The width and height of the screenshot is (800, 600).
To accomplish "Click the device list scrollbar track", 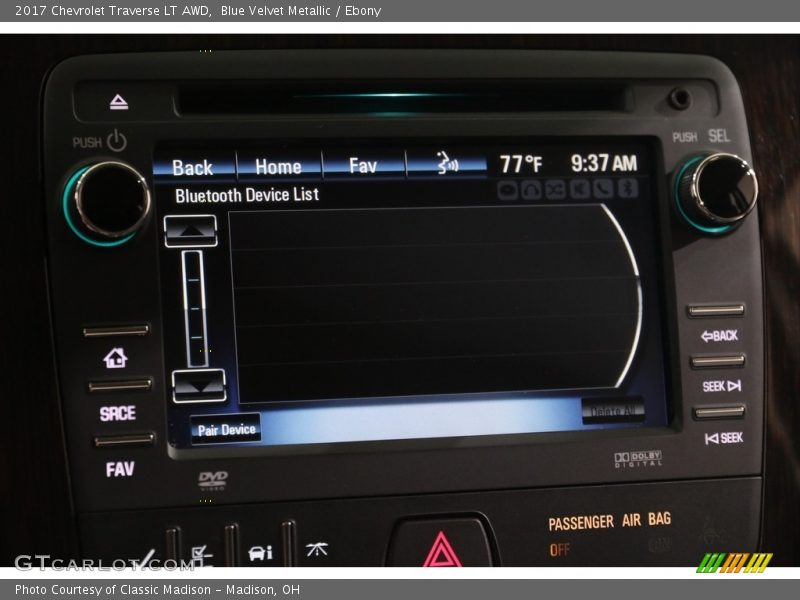I will (x=193, y=308).
